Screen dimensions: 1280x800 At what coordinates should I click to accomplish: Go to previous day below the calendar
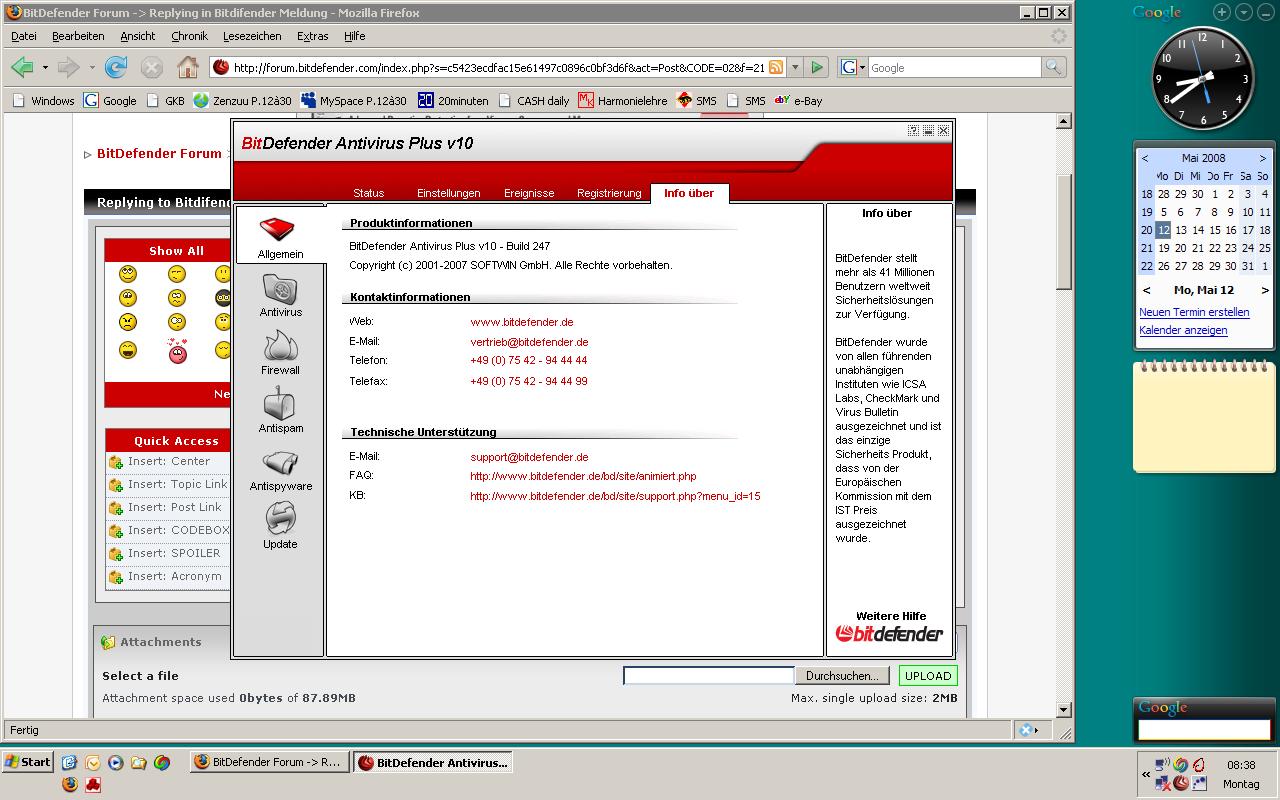coord(1146,290)
